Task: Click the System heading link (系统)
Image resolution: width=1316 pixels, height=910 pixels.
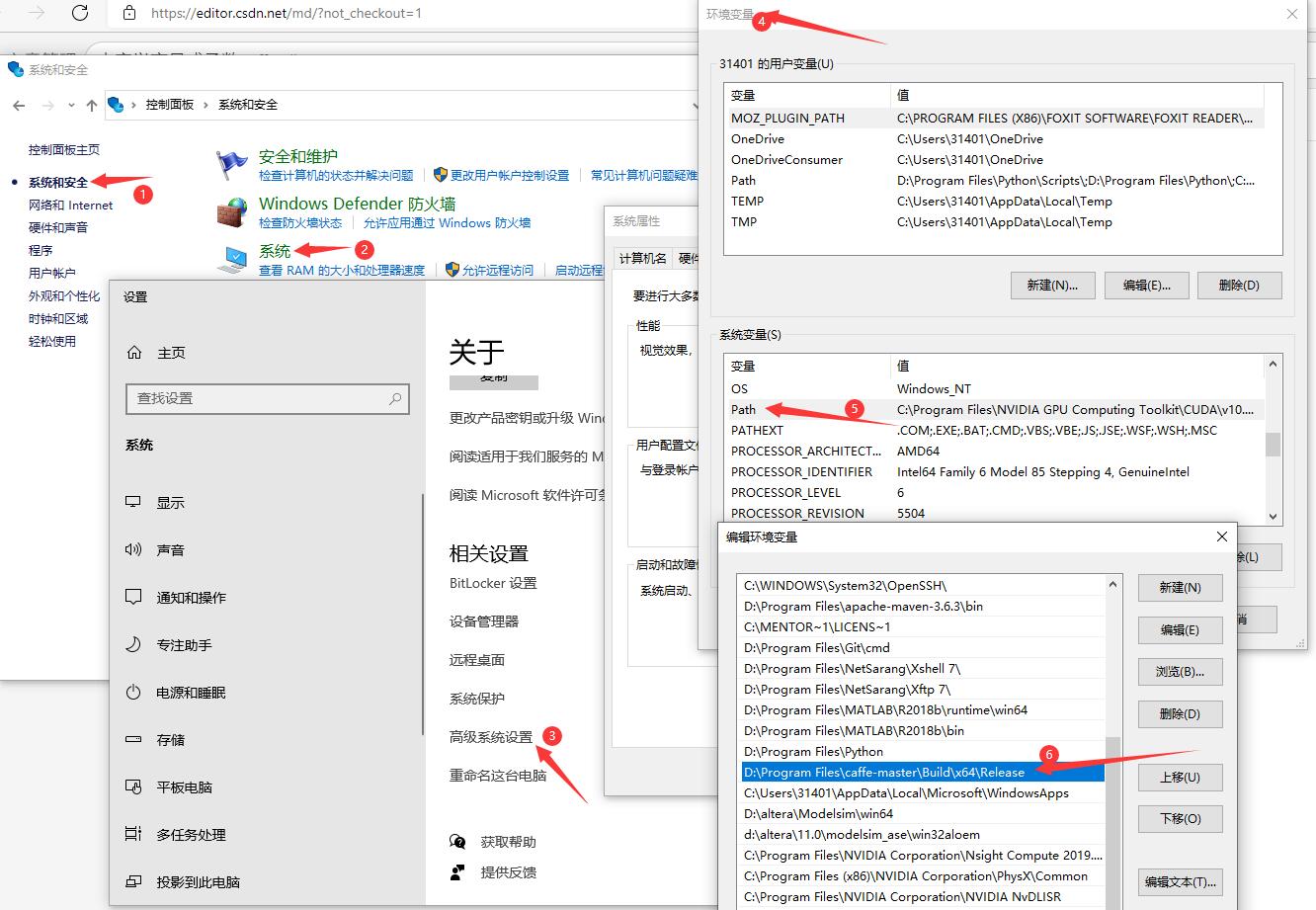Action: [275, 251]
